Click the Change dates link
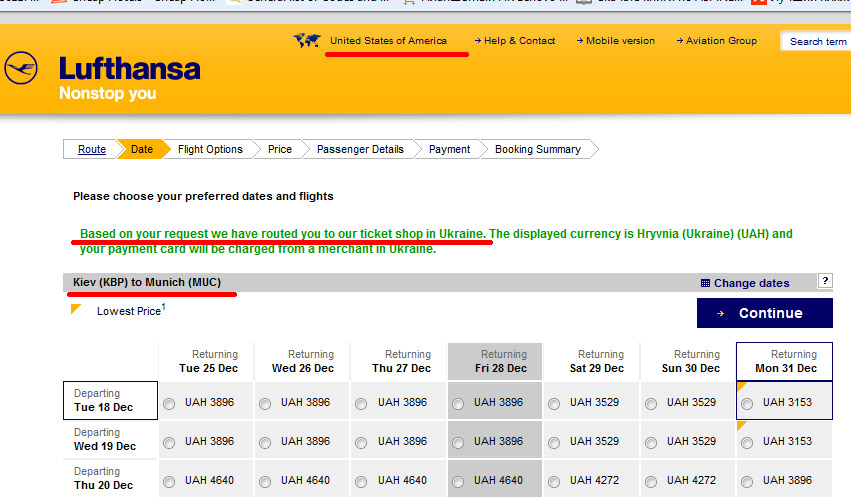851x497 pixels. pos(751,283)
